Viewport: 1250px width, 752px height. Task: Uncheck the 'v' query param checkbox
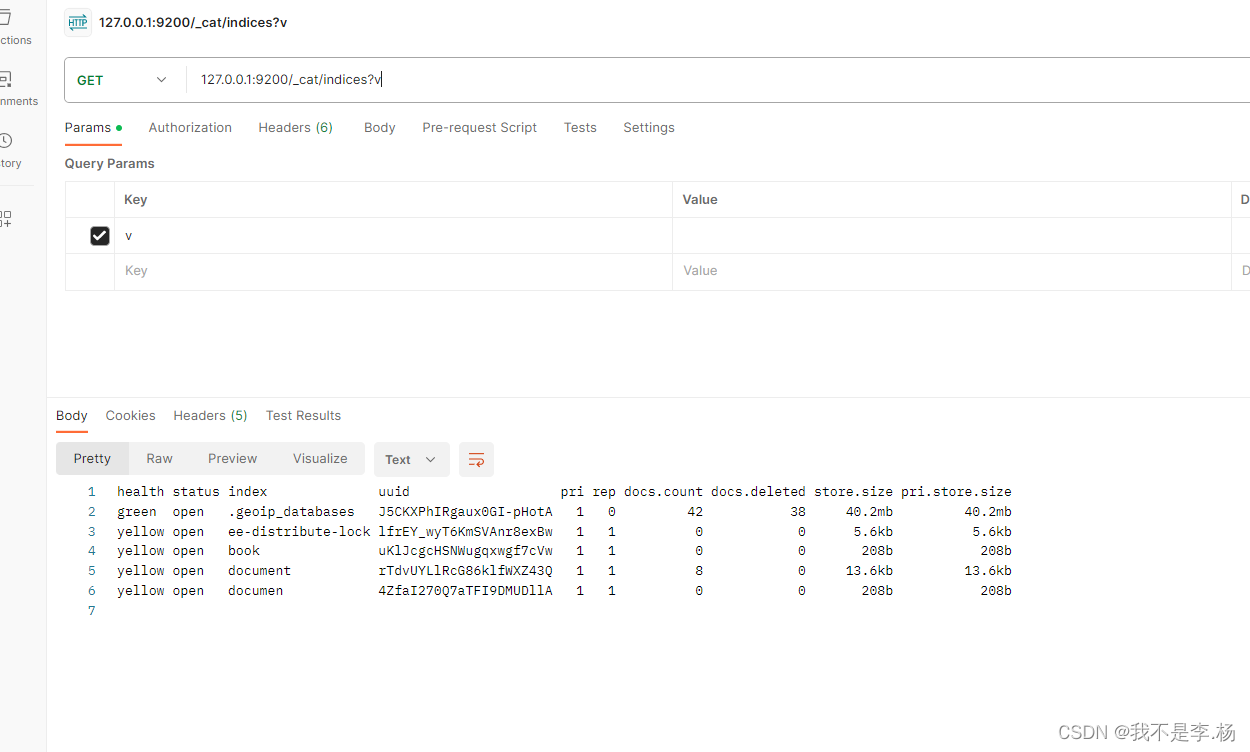(100, 236)
